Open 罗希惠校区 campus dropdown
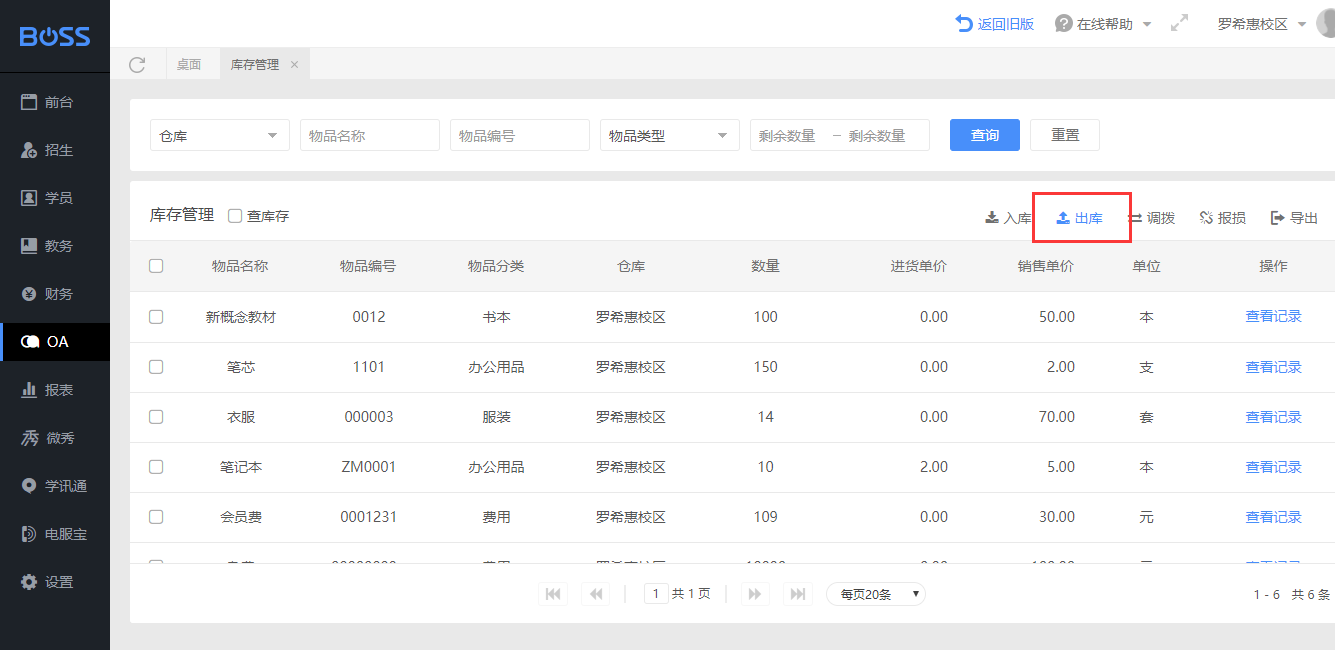 (x=1262, y=24)
